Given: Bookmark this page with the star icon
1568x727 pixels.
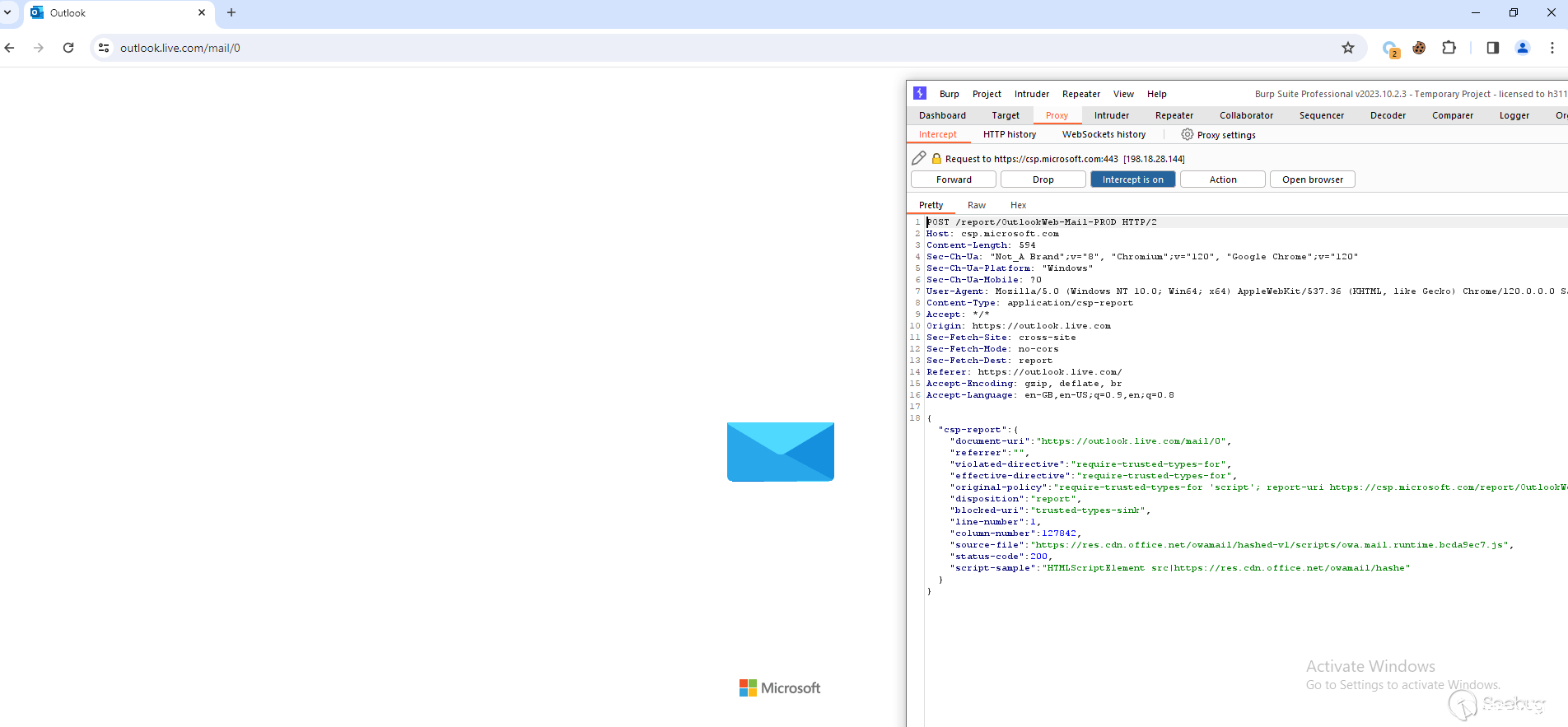Looking at the screenshot, I should 1348,48.
